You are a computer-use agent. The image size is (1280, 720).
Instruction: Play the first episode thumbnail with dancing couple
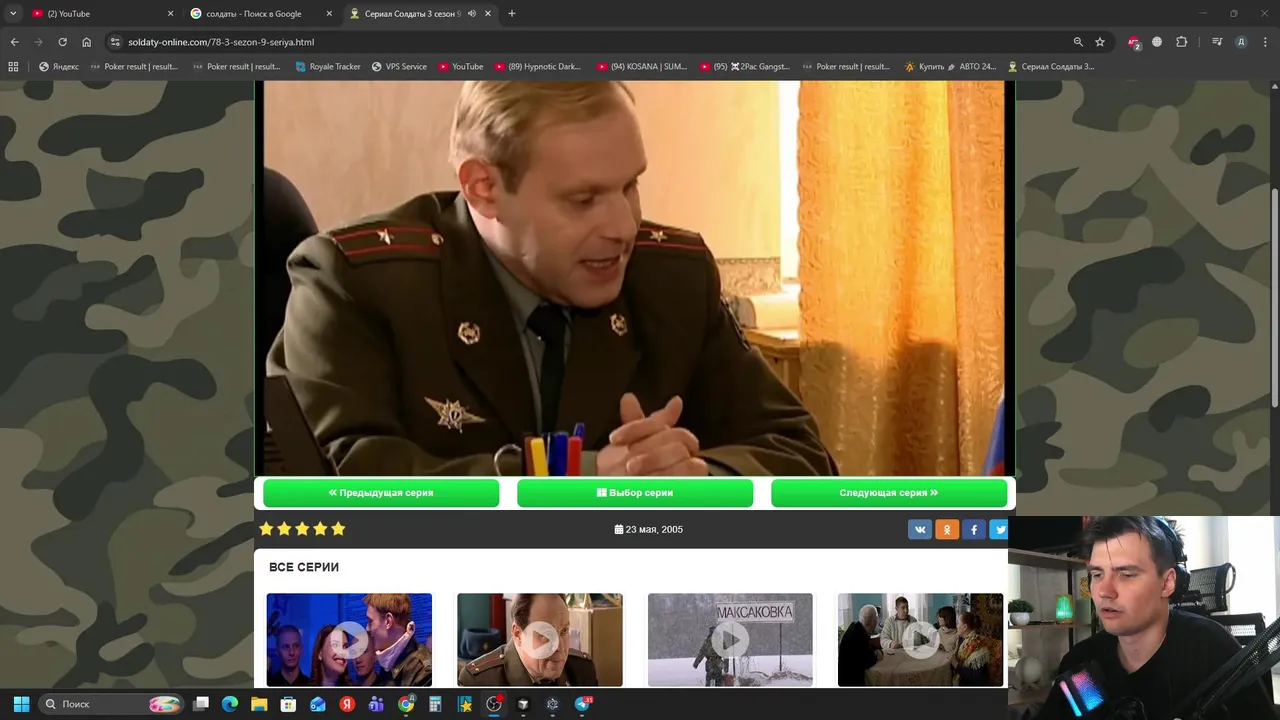349,640
